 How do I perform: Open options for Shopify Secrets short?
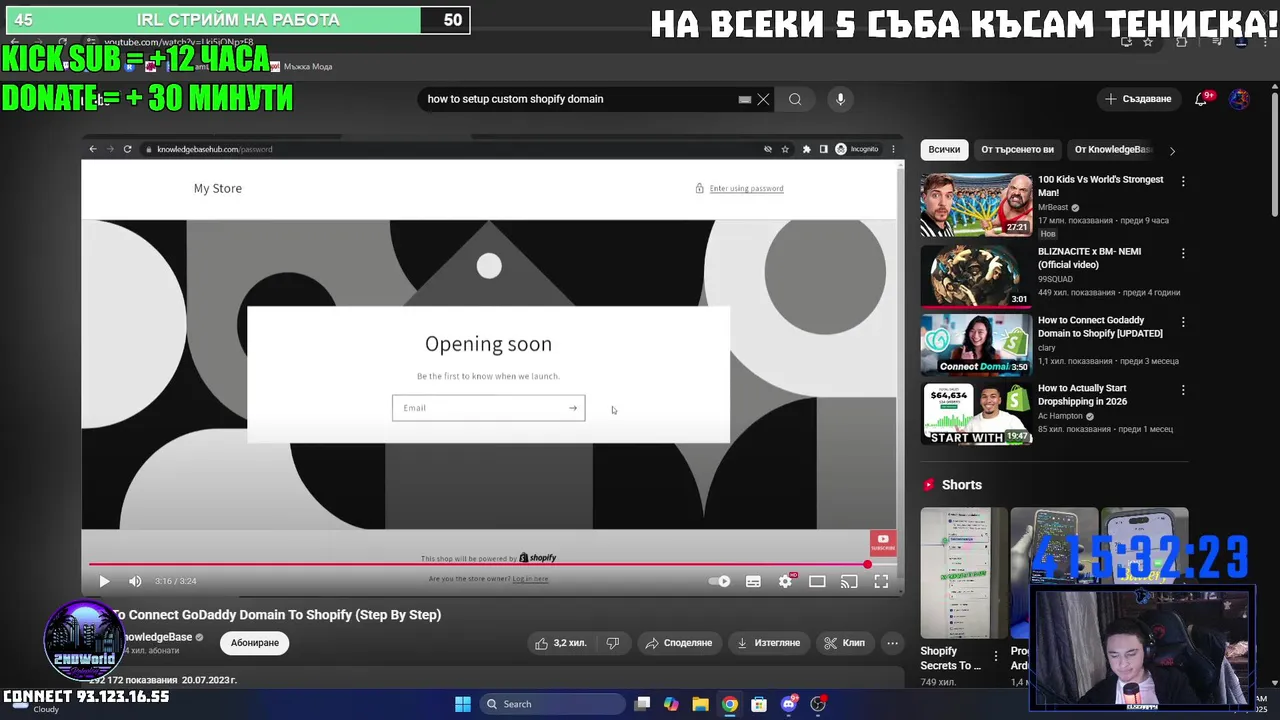tap(996, 657)
